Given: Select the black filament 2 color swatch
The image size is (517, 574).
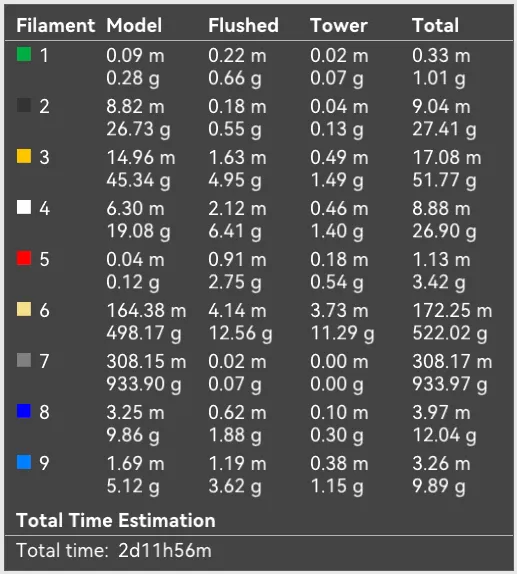Looking at the screenshot, I should tap(24, 105).
